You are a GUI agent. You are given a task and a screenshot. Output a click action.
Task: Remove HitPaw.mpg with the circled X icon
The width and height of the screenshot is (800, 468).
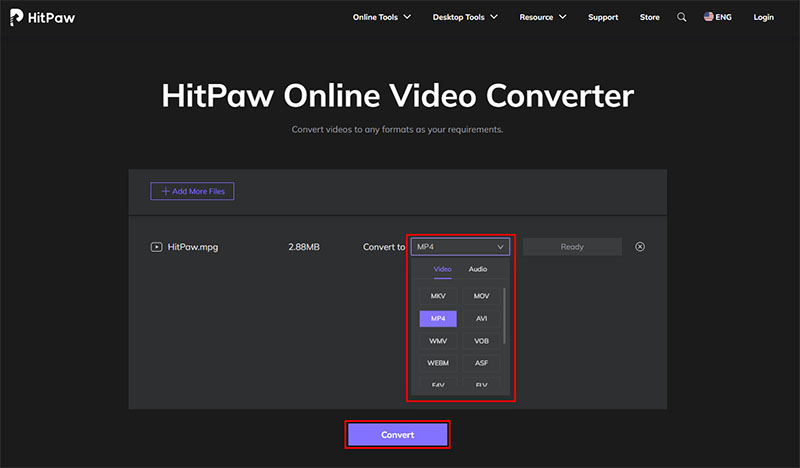pyautogui.click(x=640, y=247)
